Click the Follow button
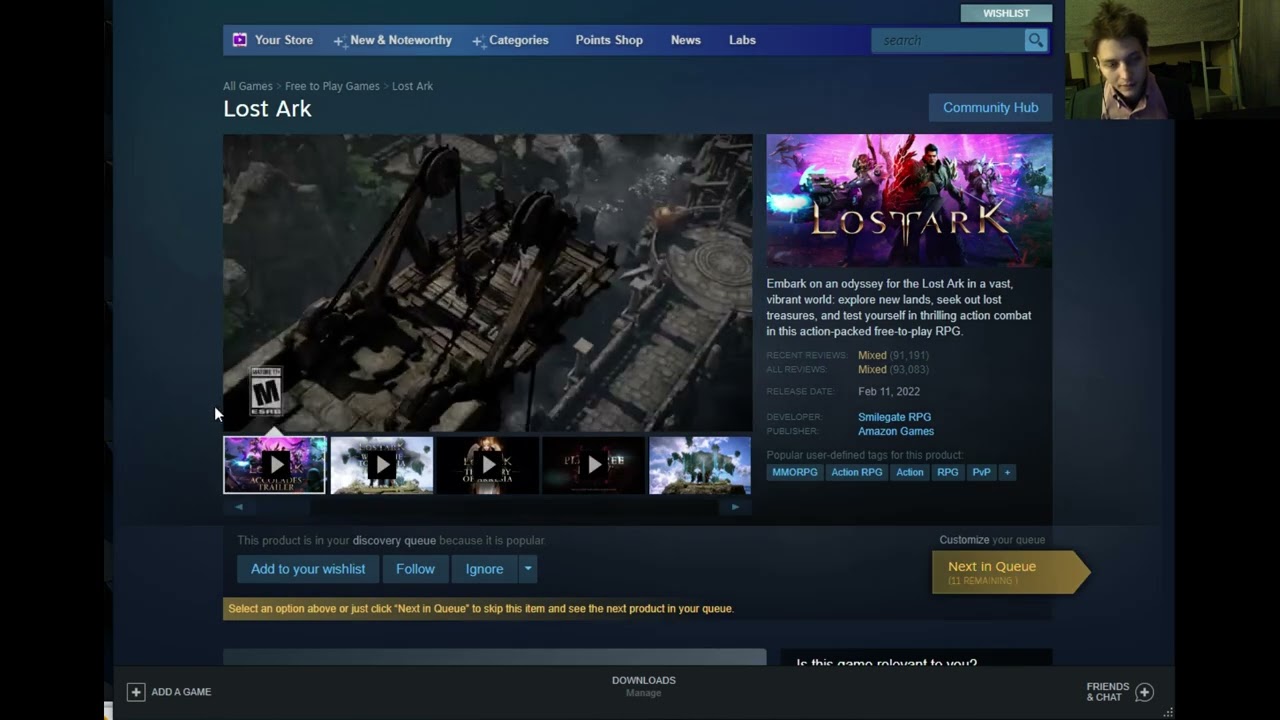The image size is (1280, 720). coord(415,569)
